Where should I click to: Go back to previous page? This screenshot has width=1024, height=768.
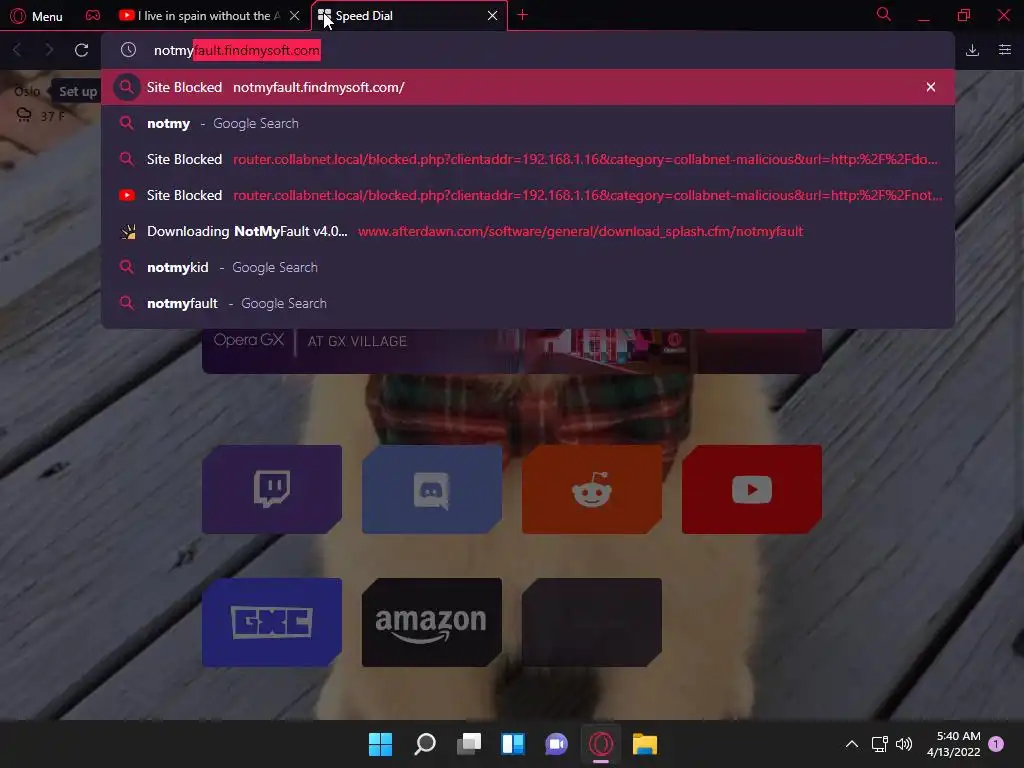(18, 50)
